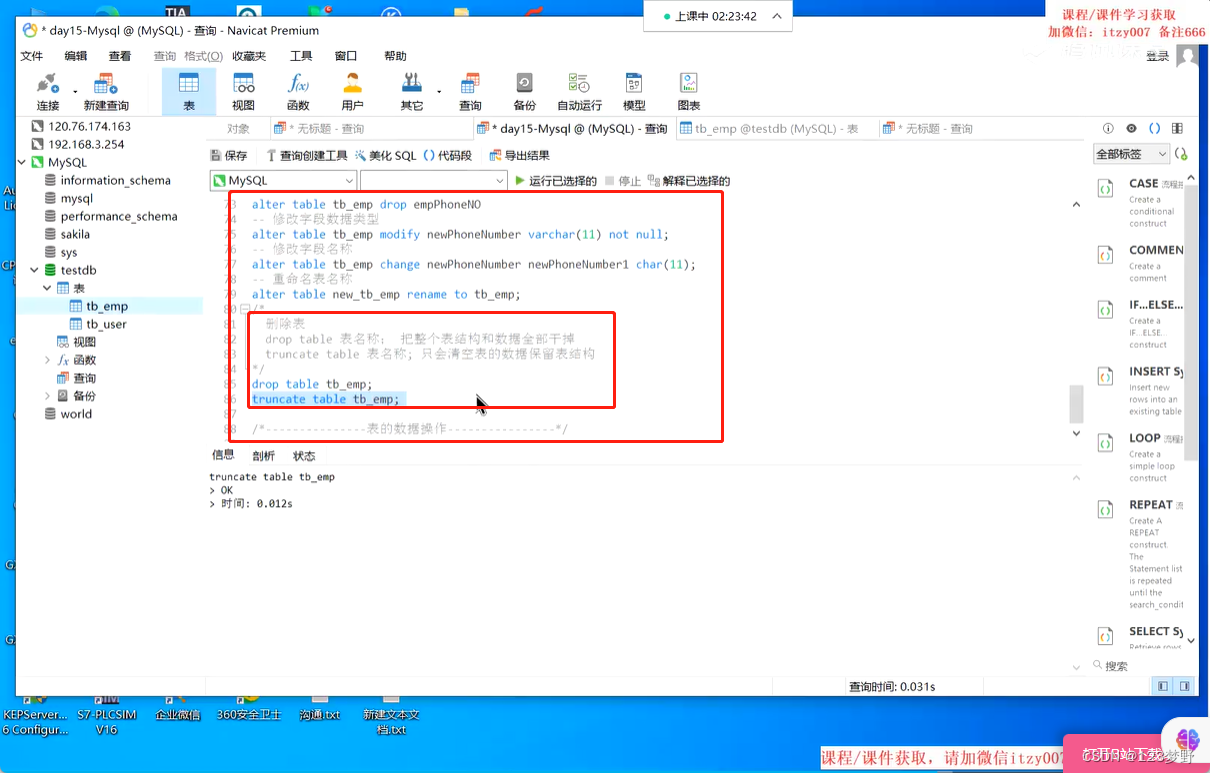Click the 代码段 button
Viewport: 1210px width, 773px height.
[447, 155]
